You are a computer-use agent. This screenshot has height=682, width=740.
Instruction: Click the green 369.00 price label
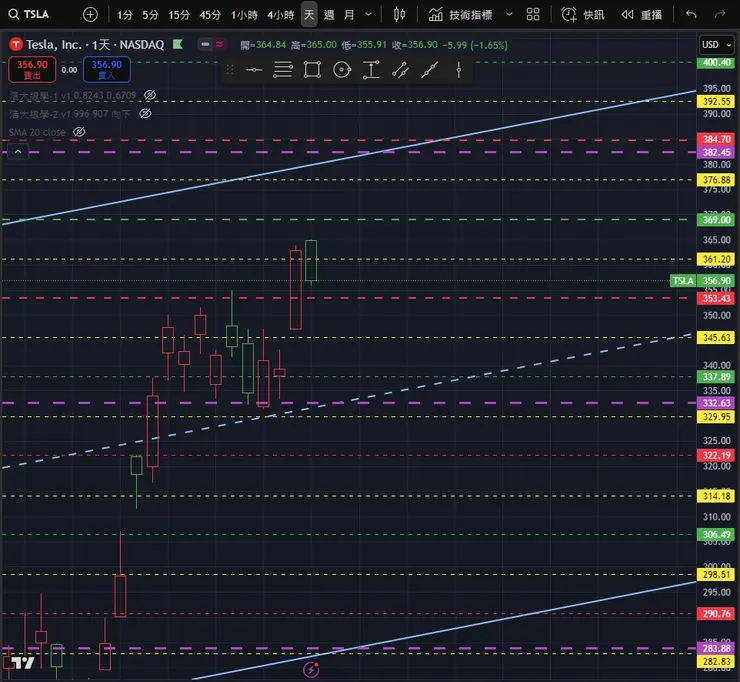pos(716,220)
